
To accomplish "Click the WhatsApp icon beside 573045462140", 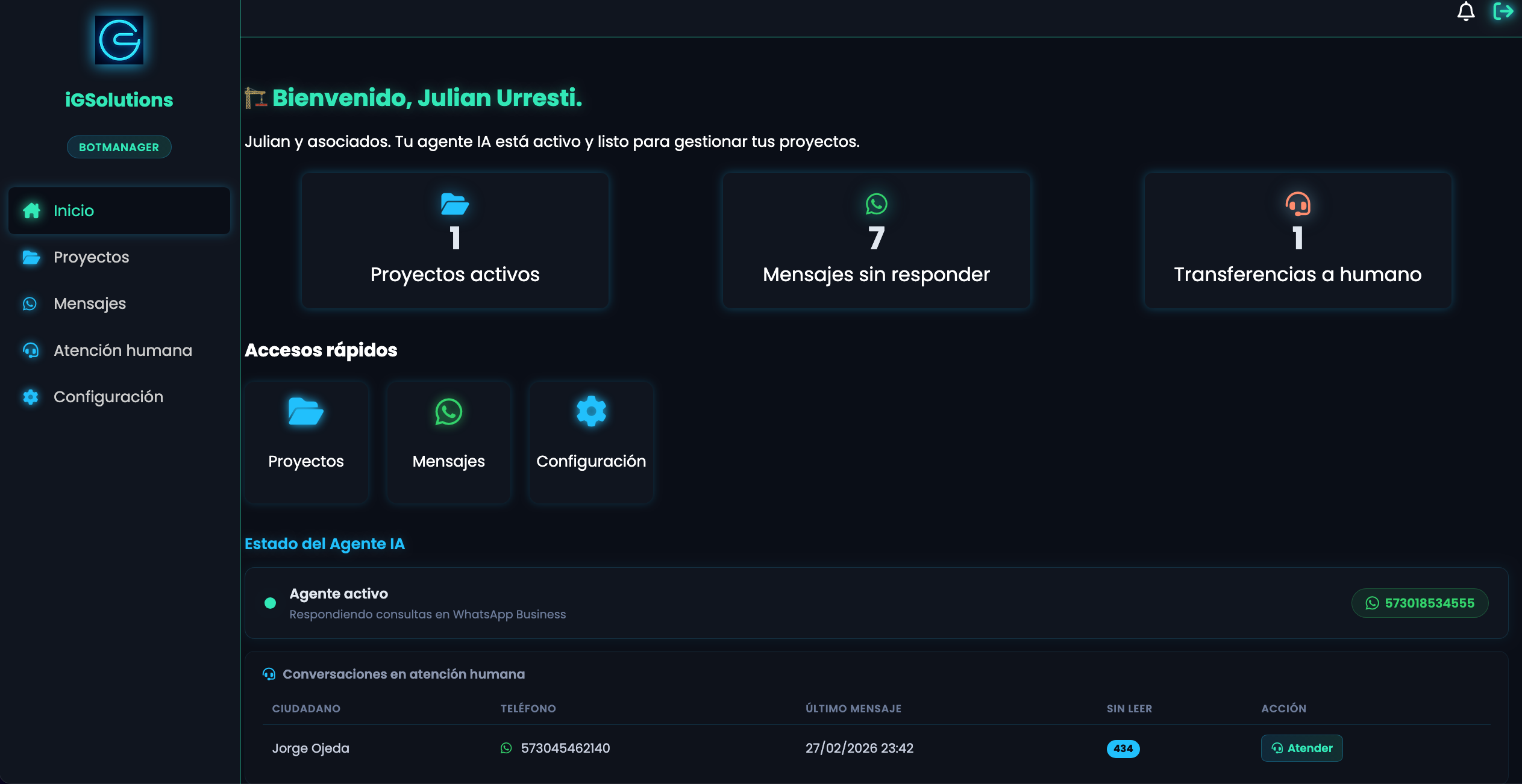I will [x=506, y=748].
